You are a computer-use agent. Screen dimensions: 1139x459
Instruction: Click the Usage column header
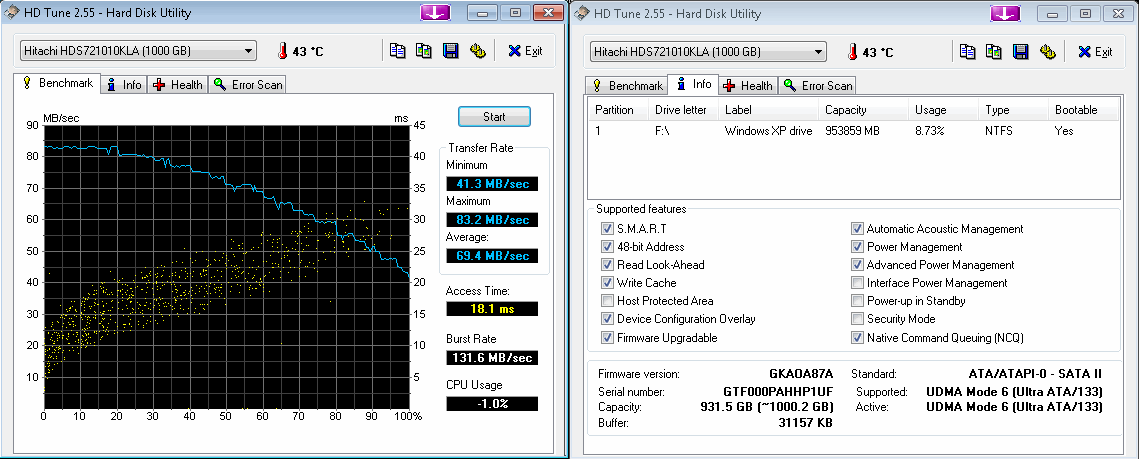tap(942, 110)
